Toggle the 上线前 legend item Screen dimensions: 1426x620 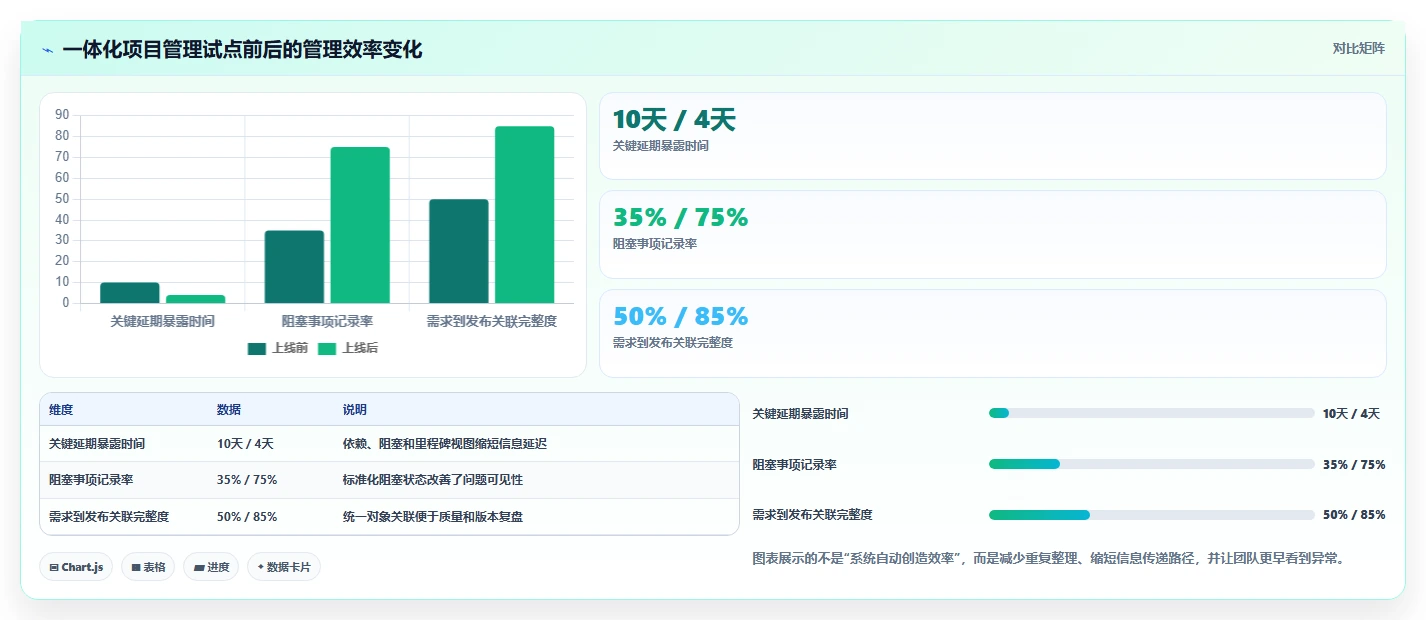coord(278,348)
